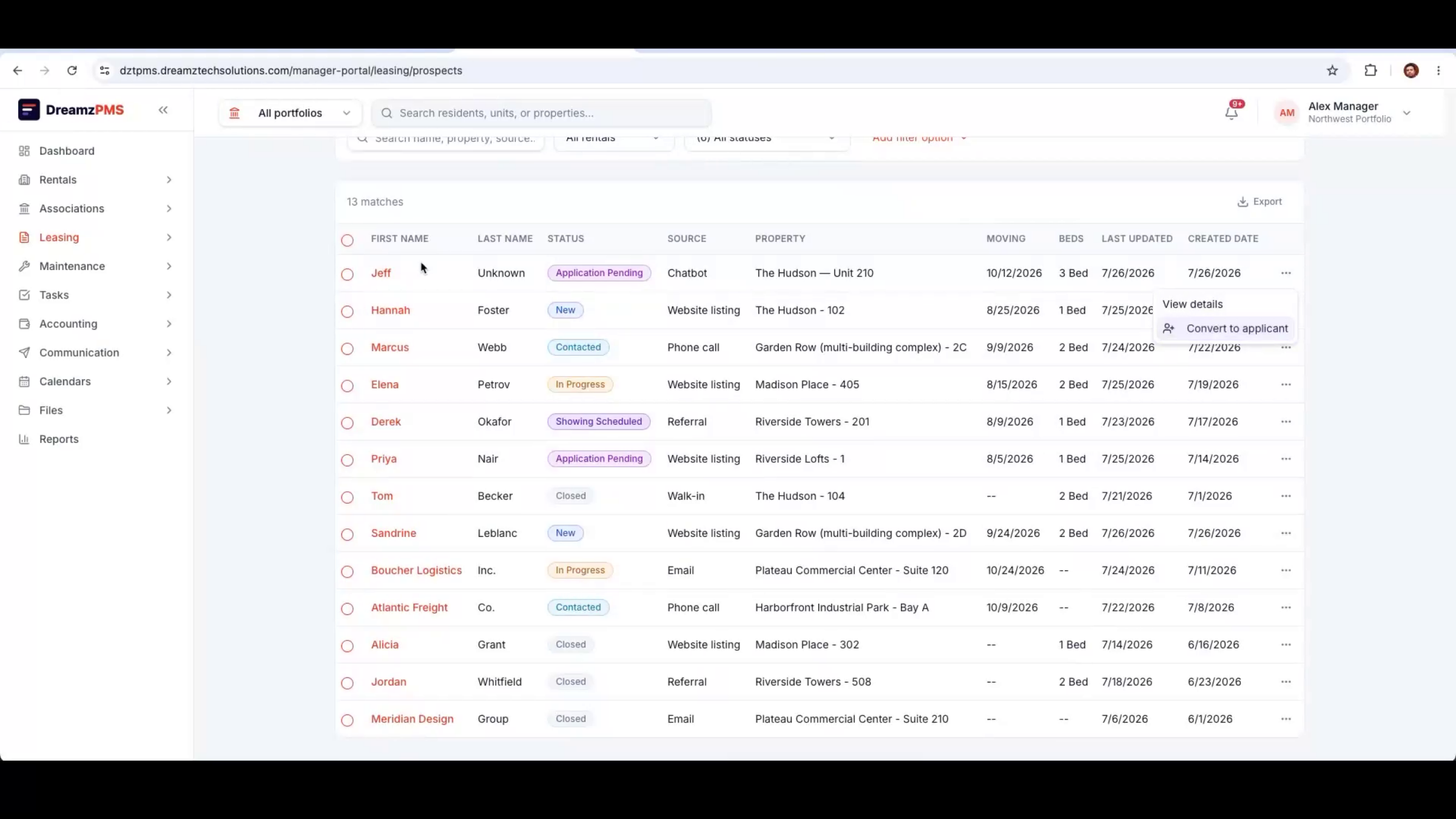Open the Alex Manager account dropdown
Viewport: 1456px width, 819px height.
tap(1406, 113)
